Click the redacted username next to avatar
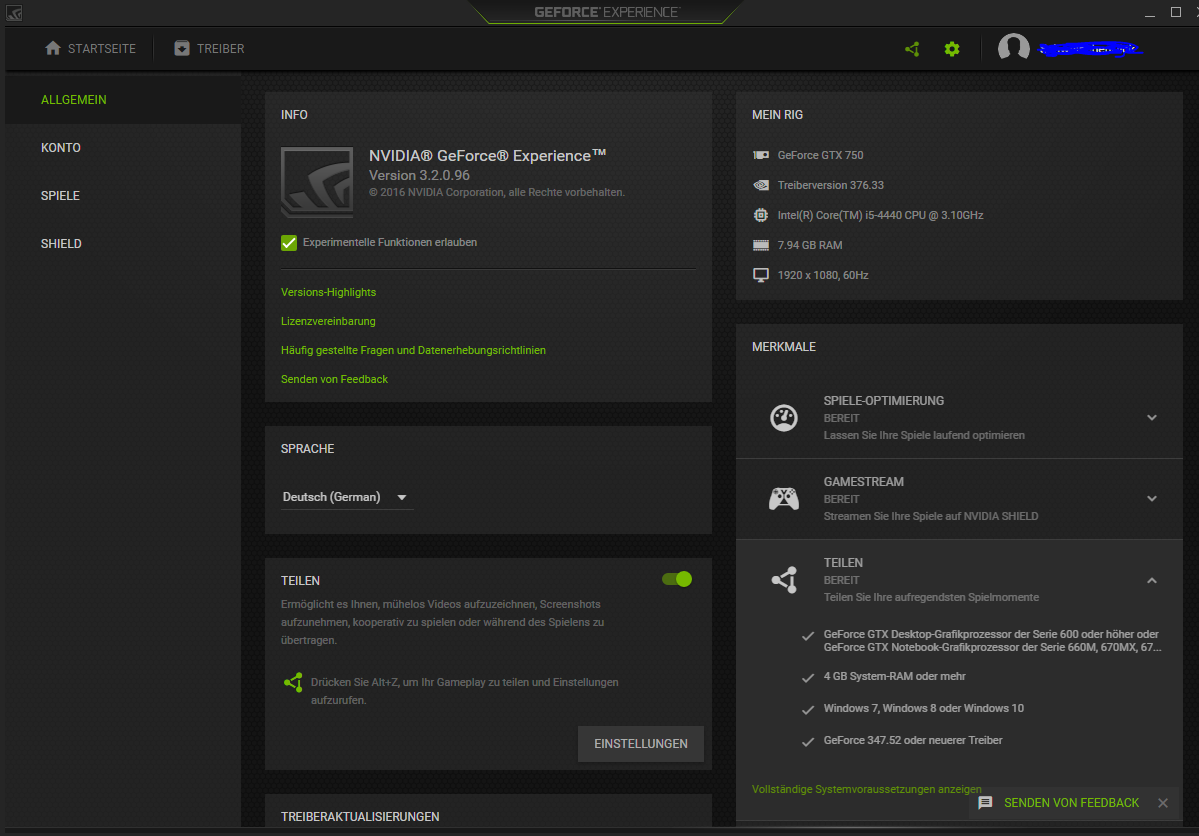1199x836 pixels. [x=1090, y=49]
